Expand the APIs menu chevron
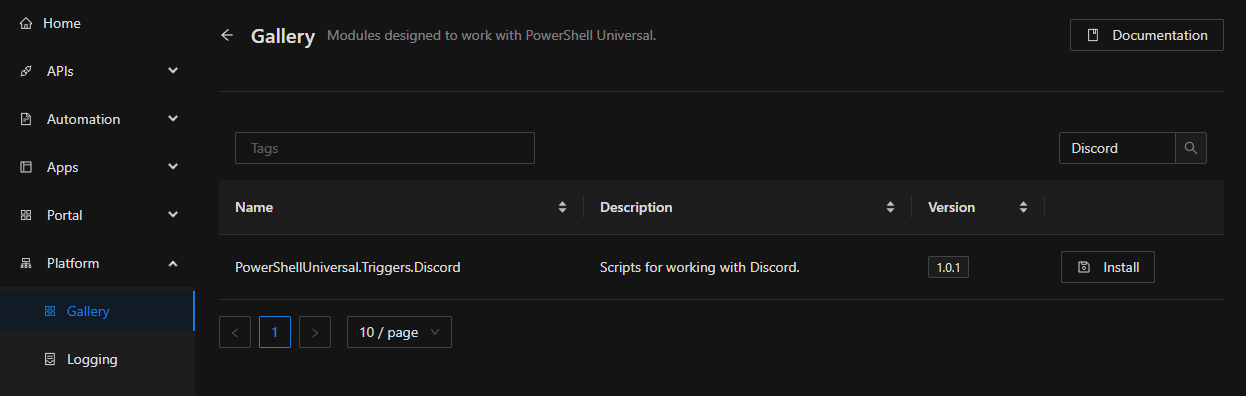This screenshot has height=396, width=1246. tap(173, 71)
